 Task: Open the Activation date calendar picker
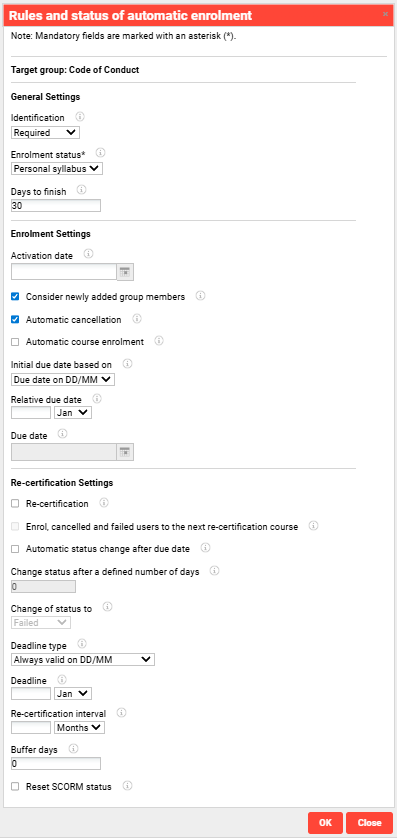coord(125,273)
